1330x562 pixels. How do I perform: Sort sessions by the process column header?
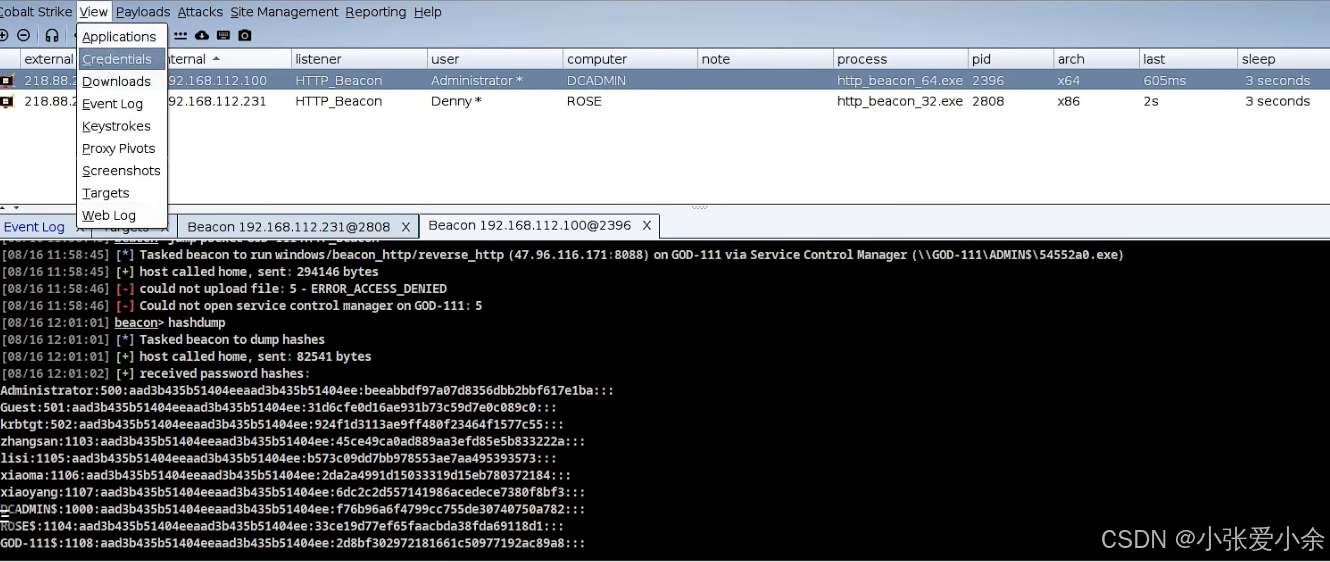point(900,59)
